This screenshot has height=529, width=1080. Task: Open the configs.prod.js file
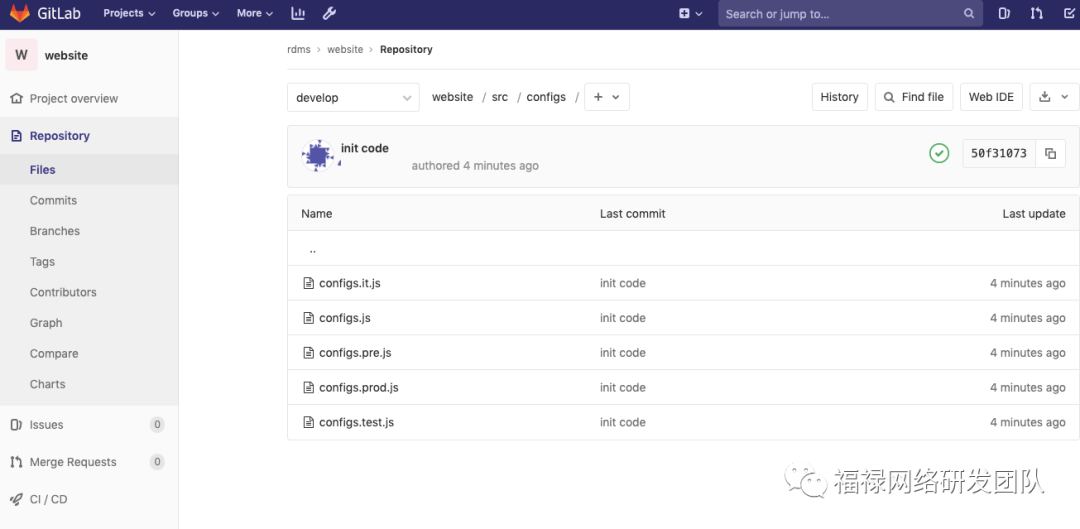tap(359, 387)
